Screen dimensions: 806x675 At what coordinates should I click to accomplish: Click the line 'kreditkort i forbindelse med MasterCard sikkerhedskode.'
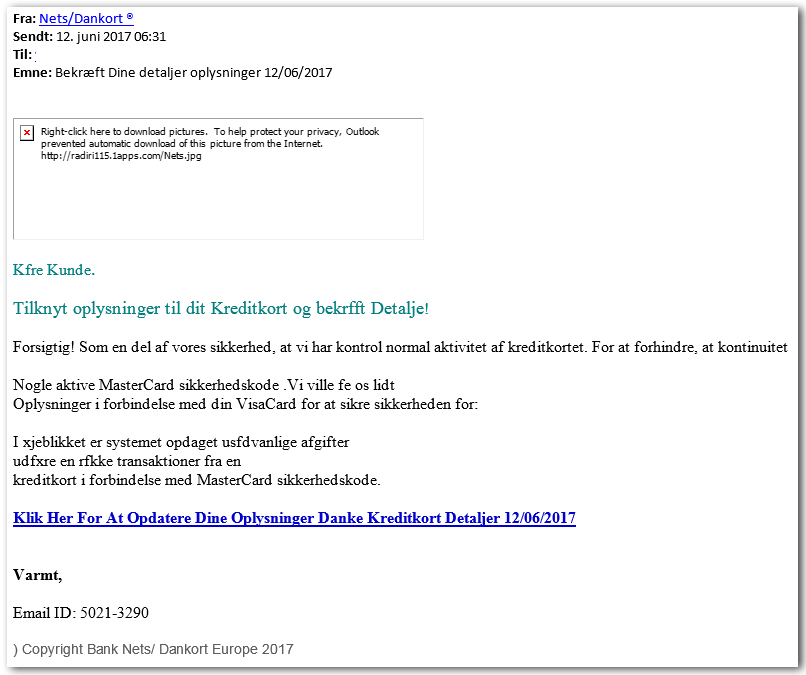click(x=197, y=480)
